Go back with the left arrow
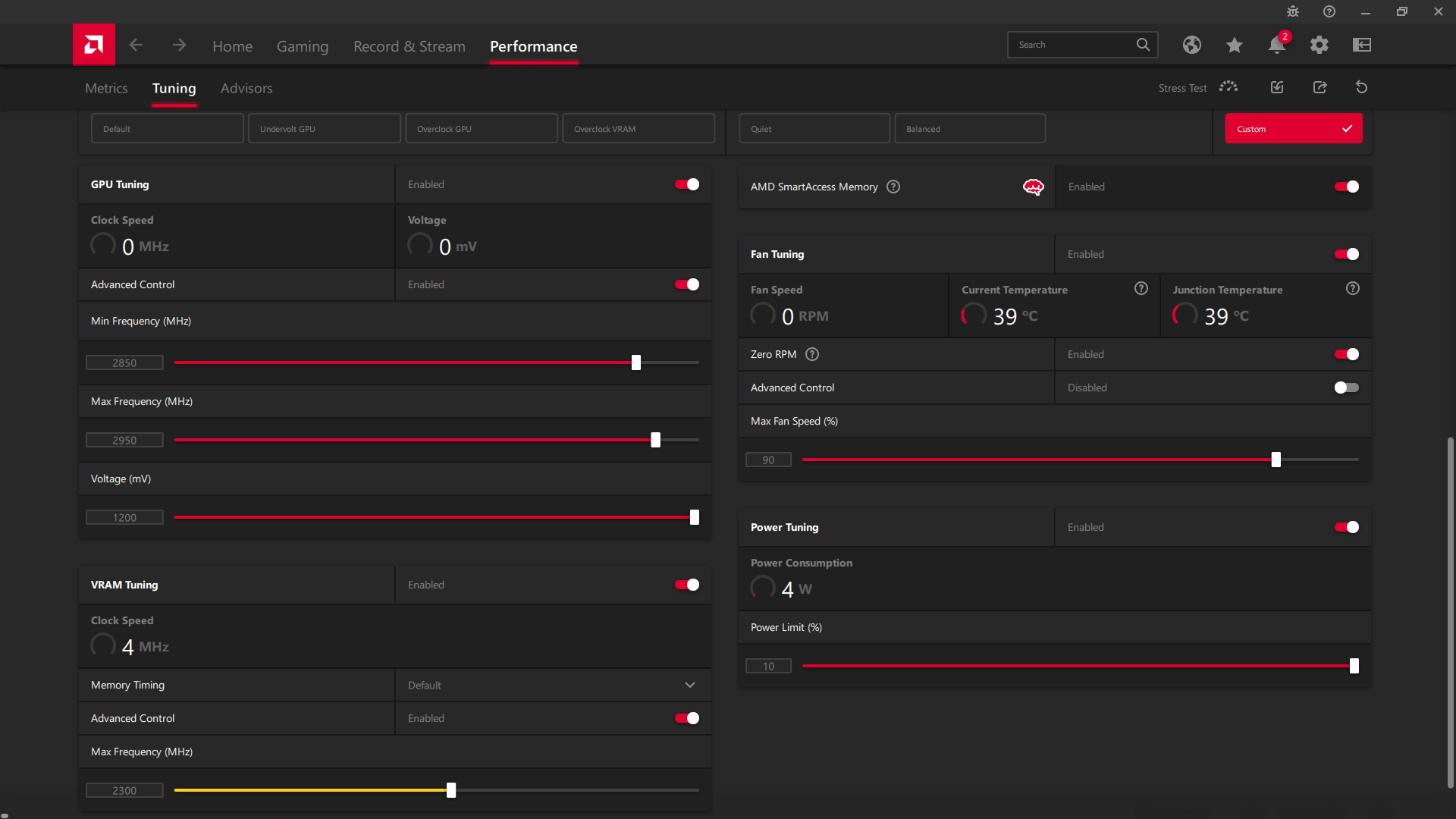Screen dimensions: 1456x819 (136, 45)
